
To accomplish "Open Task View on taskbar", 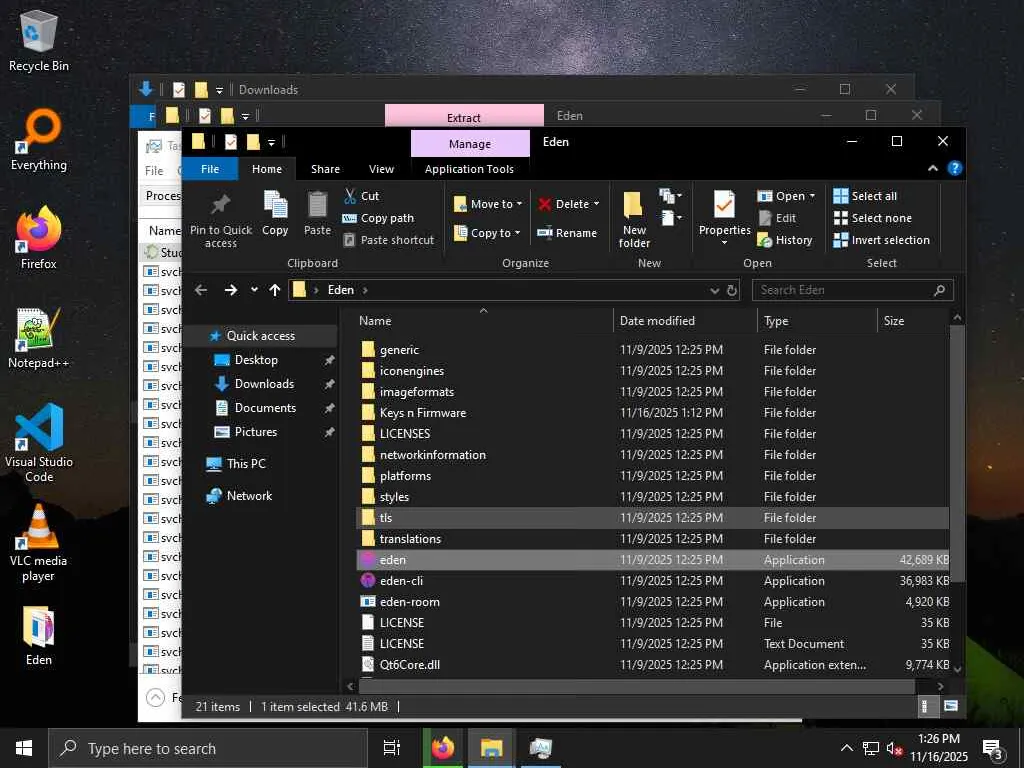I will pyautogui.click(x=392, y=748).
